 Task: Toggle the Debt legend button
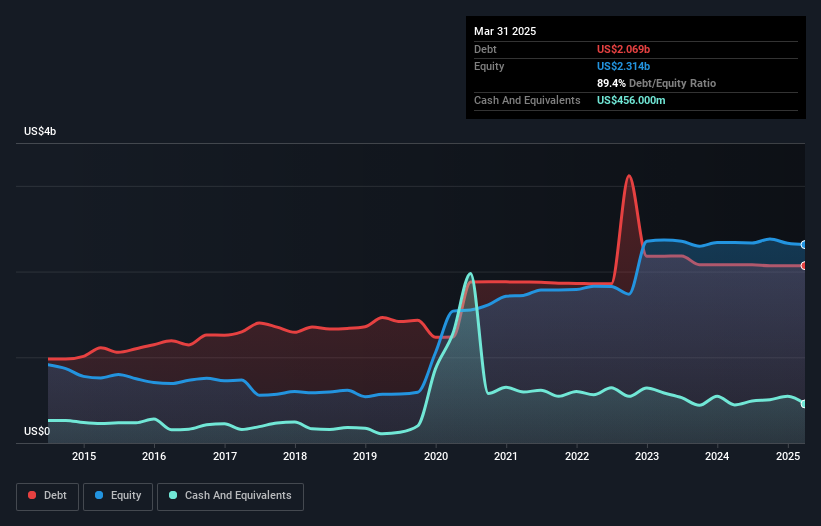coord(48,496)
